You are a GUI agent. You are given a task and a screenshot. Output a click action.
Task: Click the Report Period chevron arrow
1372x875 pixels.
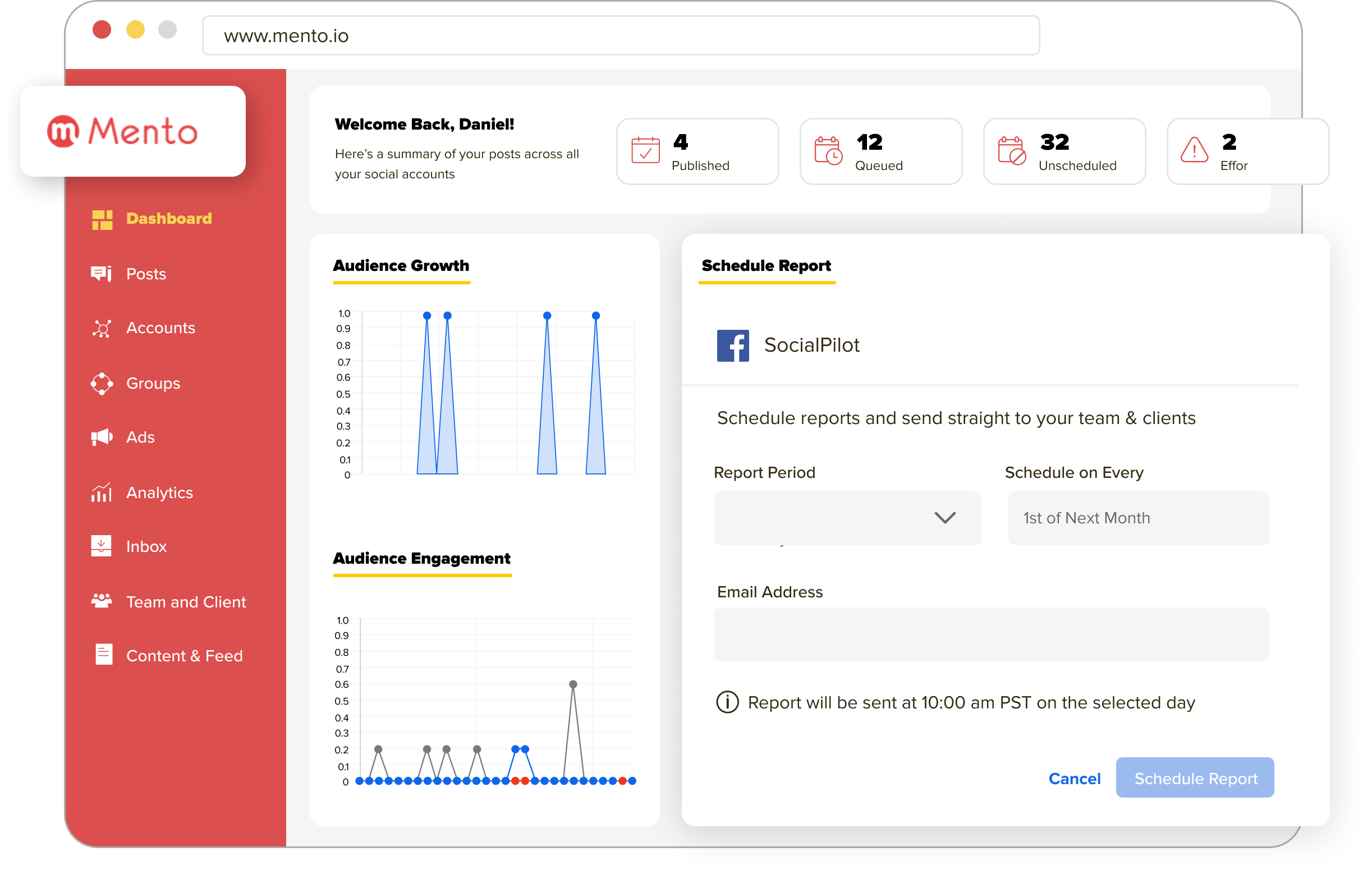pos(946,518)
